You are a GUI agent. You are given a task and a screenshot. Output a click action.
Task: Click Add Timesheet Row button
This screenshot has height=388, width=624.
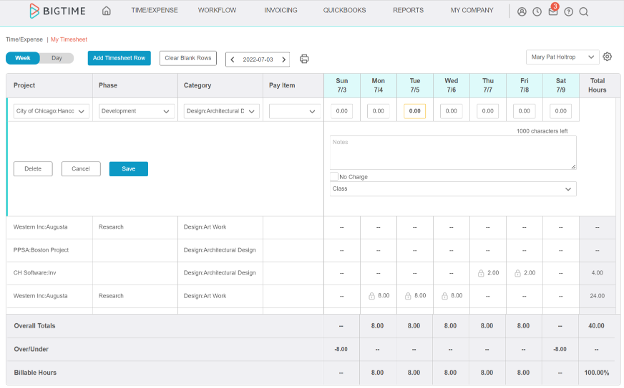coord(119,58)
